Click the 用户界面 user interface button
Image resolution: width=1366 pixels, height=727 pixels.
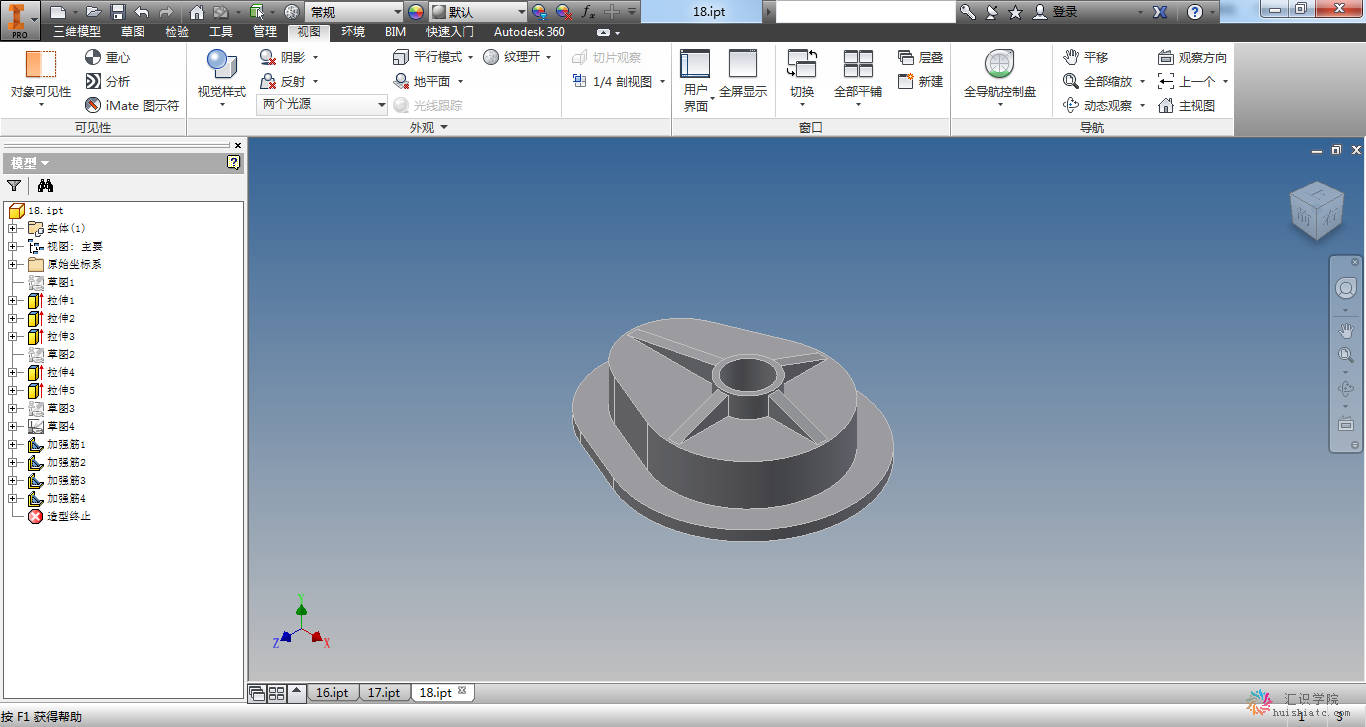(696, 79)
